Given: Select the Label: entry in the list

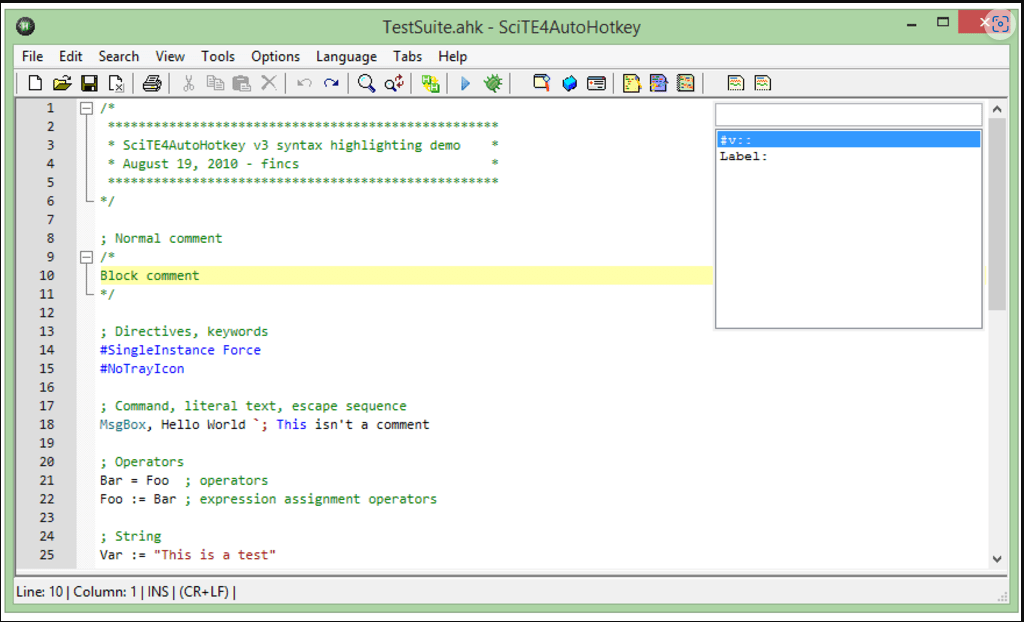Looking at the screenshot, I should point(848,156).
